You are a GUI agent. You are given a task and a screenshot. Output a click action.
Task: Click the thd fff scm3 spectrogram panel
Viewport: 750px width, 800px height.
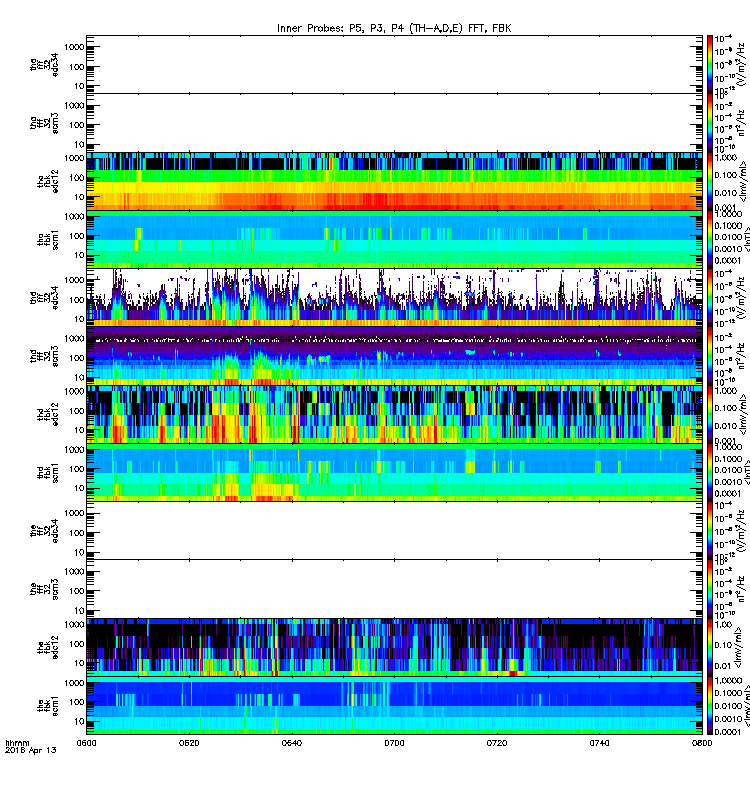point(394,356)
